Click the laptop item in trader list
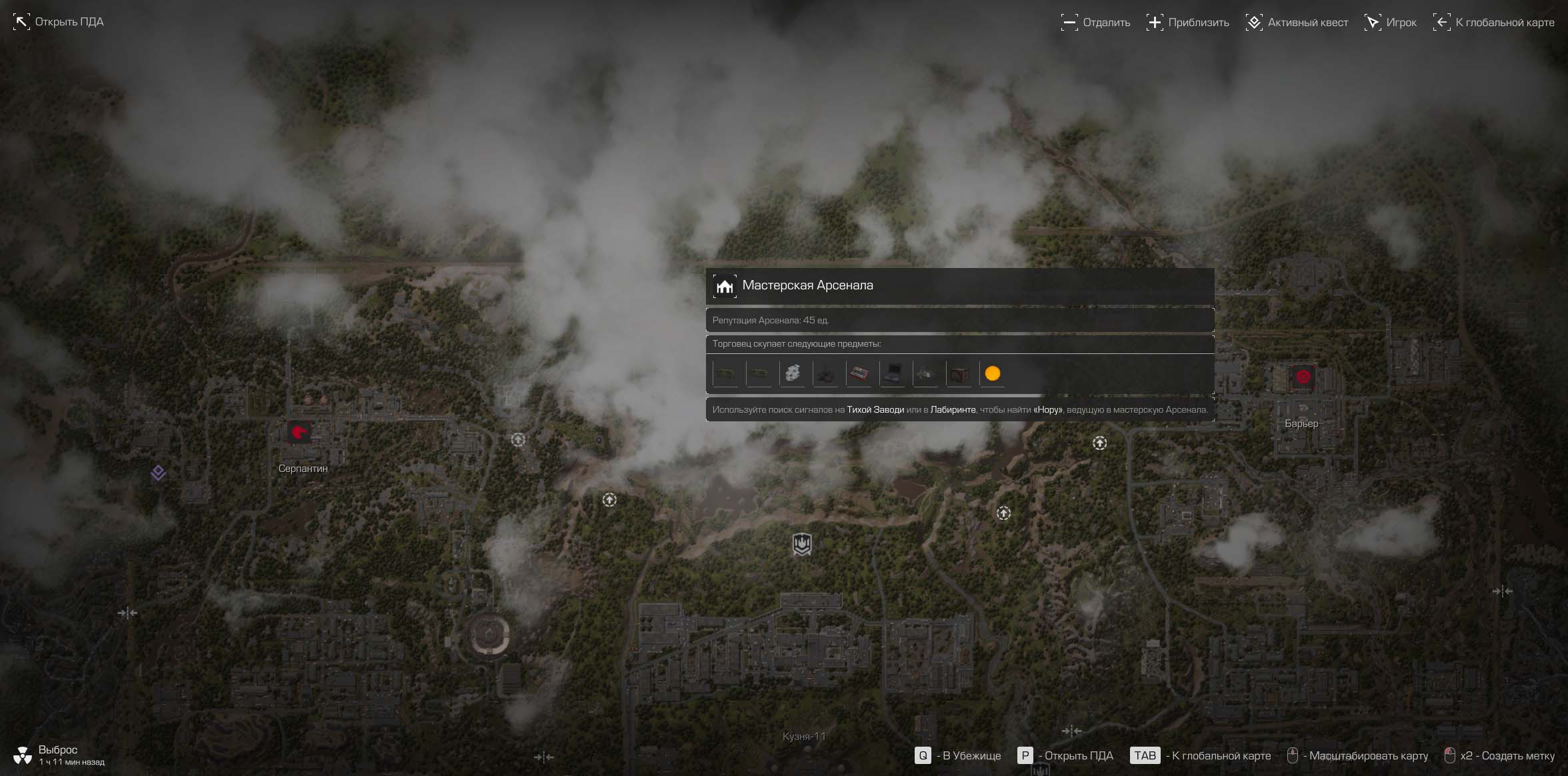 [892, 373]
